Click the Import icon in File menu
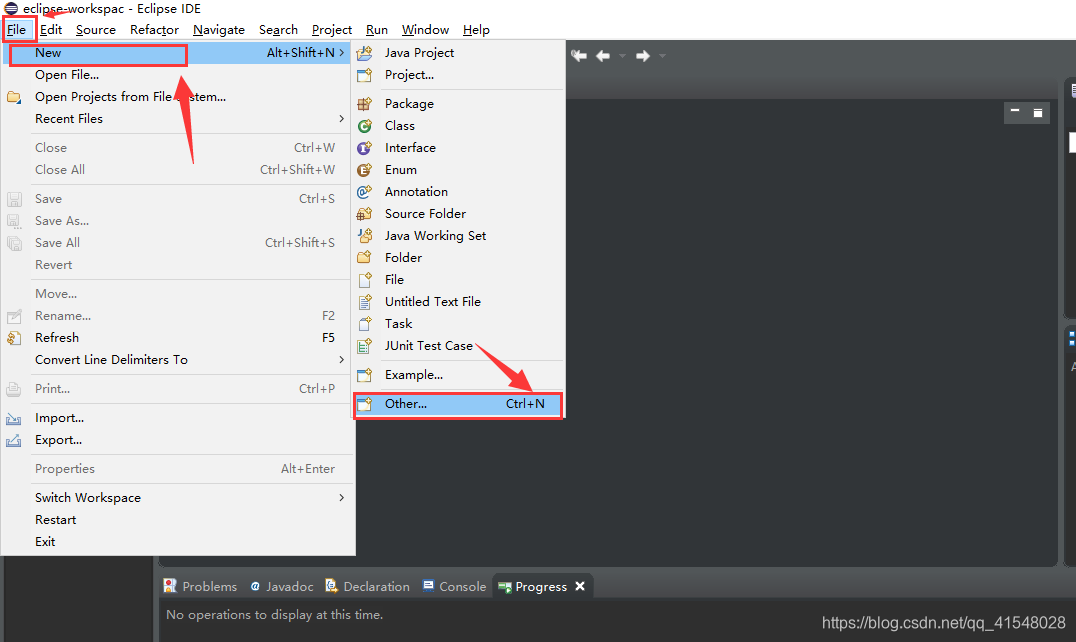The height and width of the screenshot is (642, 1076). 14,418
